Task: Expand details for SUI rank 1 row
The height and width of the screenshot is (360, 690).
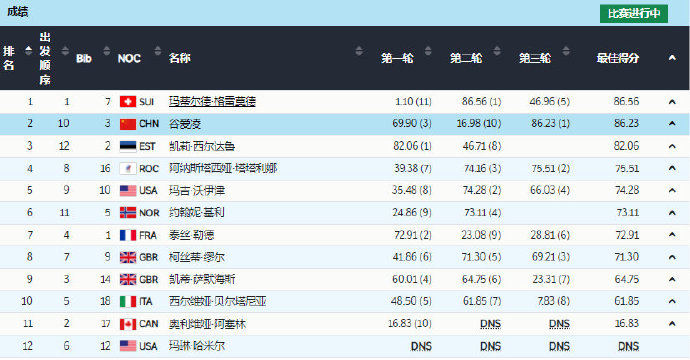Action: pos(672,102)
